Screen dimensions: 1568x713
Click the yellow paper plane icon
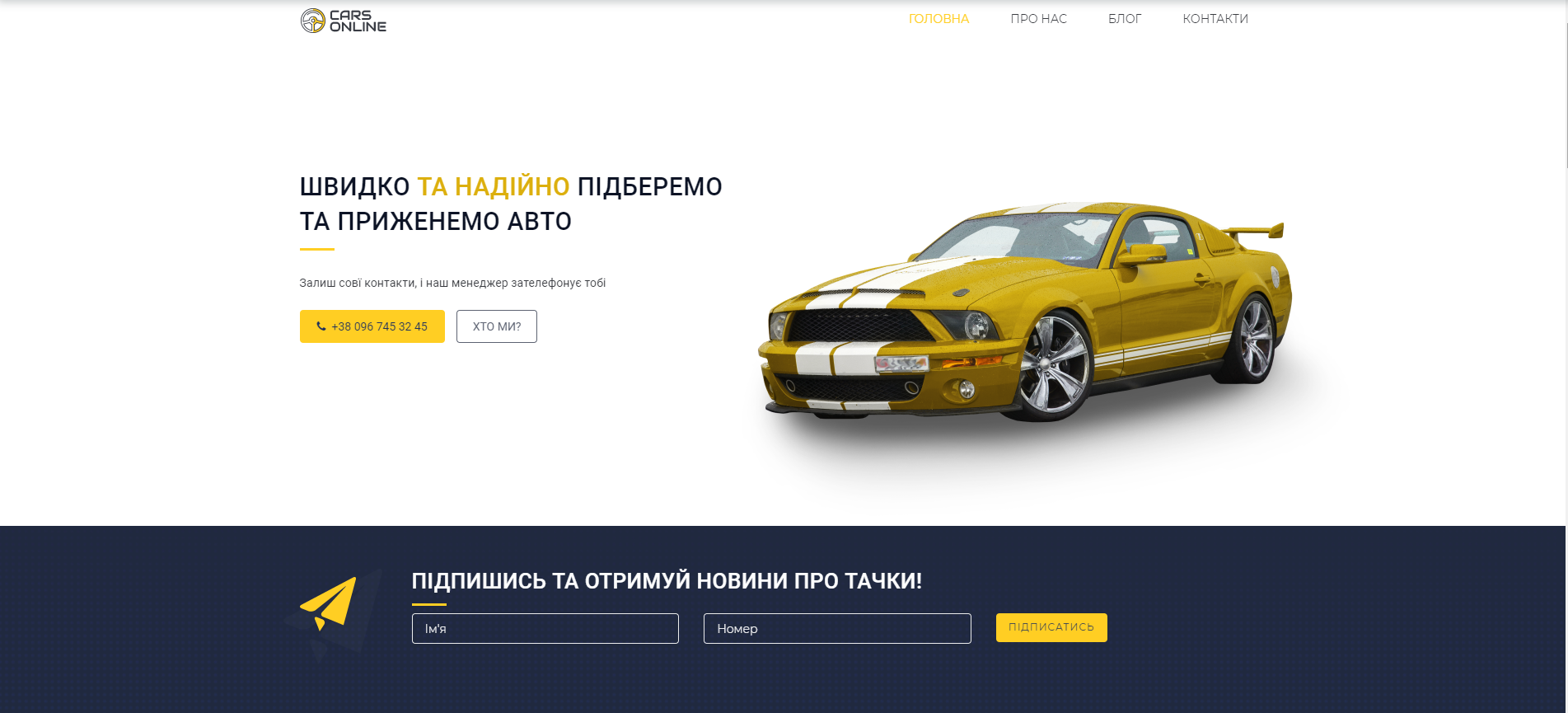pyautogui.click(x=329, y=603)
